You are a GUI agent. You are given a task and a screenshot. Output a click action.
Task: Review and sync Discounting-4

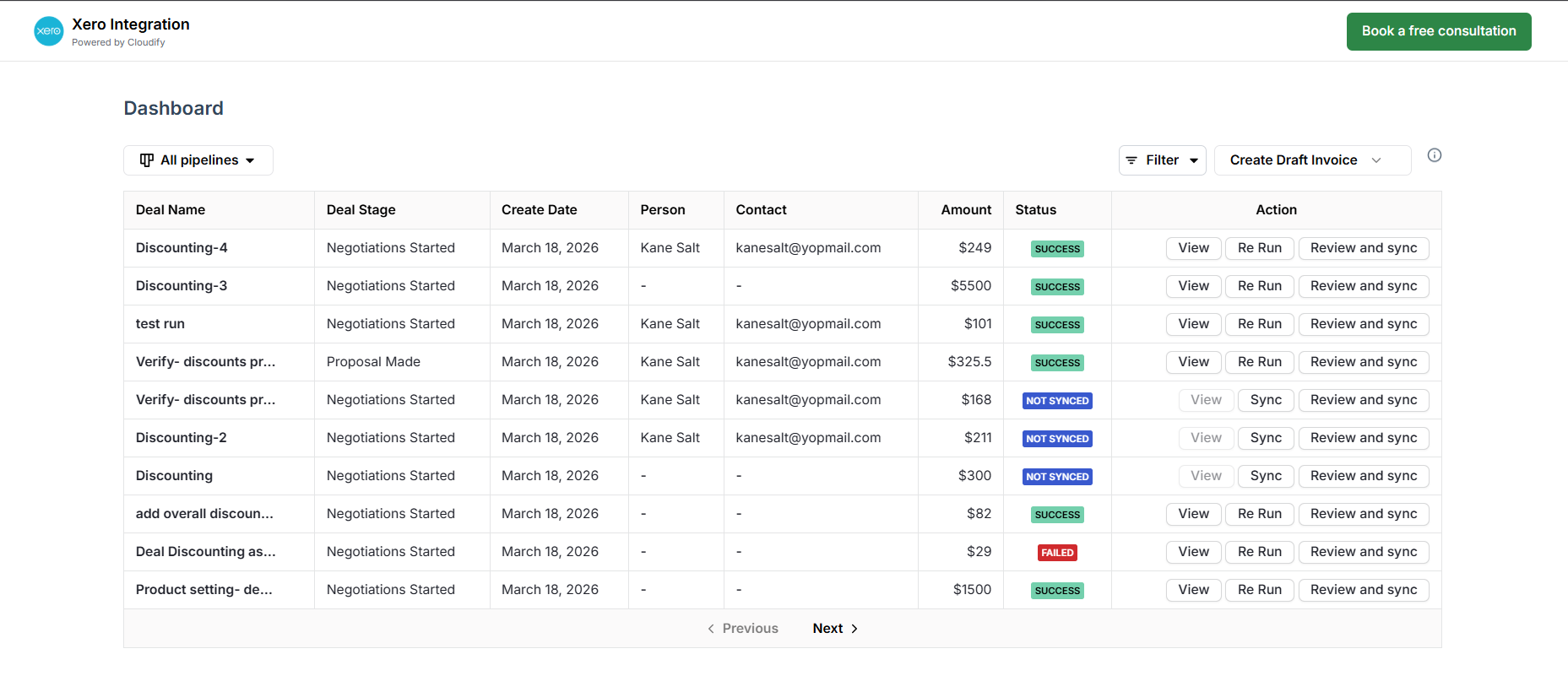click(x=1364, y=248)
